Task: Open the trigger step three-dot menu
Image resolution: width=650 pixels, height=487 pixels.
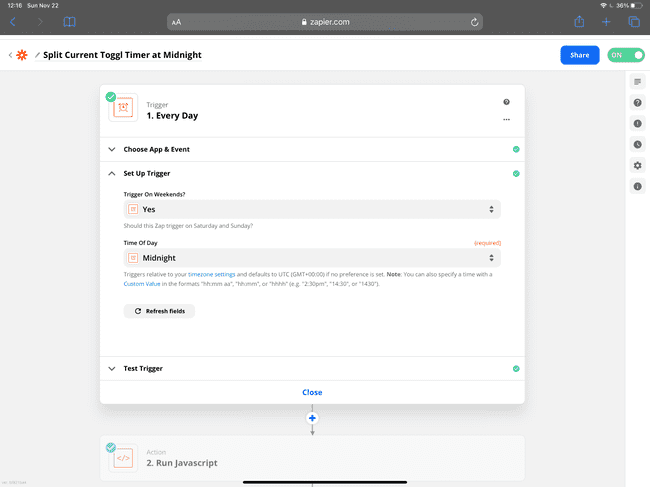Action: click(507, 119)
